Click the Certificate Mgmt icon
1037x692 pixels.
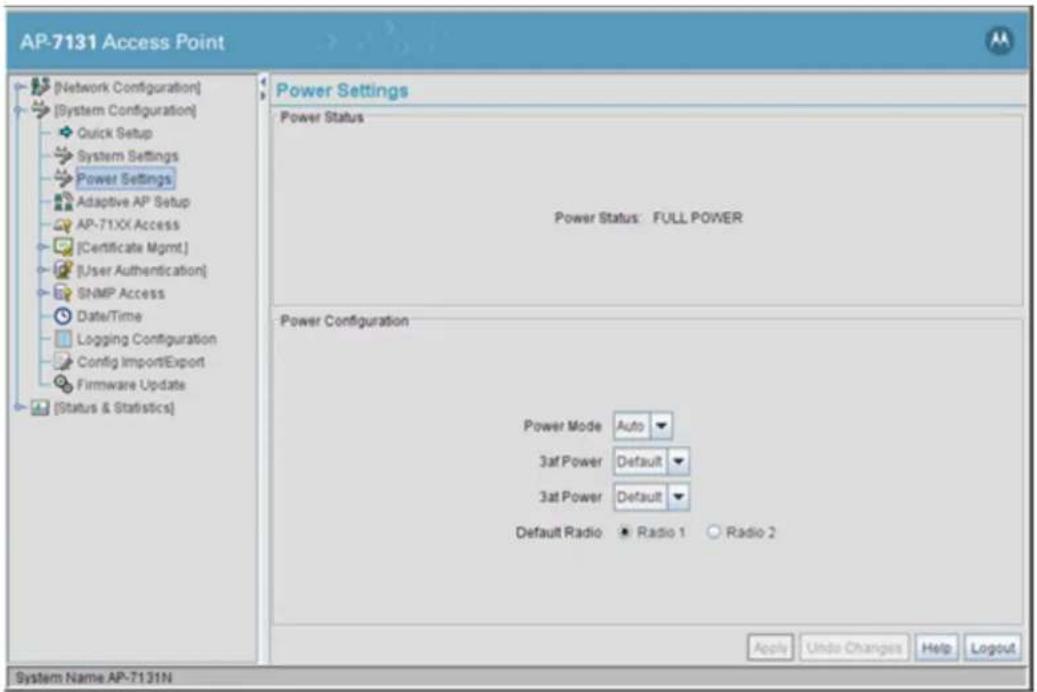tap(63, 247)
